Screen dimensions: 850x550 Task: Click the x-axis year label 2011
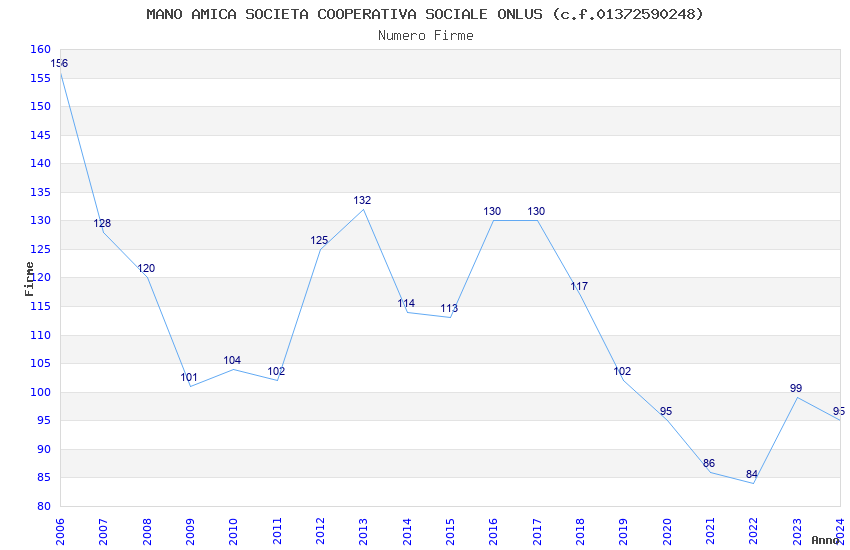click(276, 531)
